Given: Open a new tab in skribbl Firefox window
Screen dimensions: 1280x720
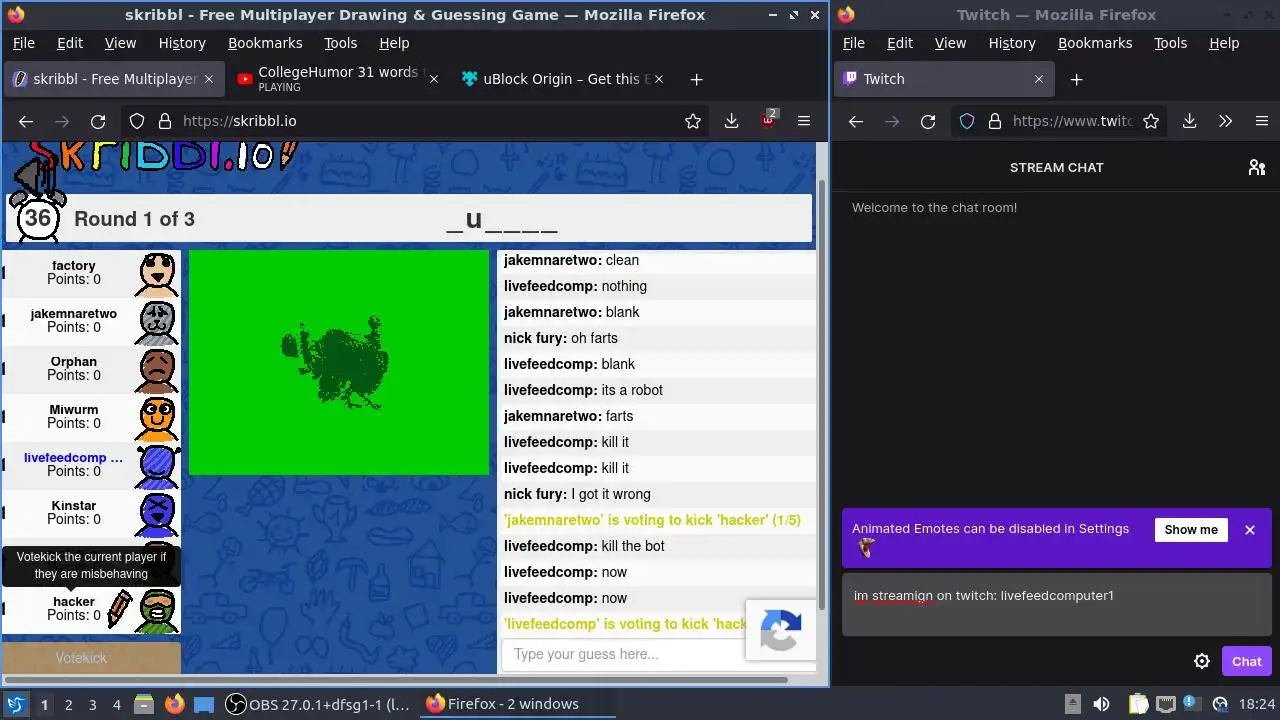Looking at the screenshot, I should [696, 79].
